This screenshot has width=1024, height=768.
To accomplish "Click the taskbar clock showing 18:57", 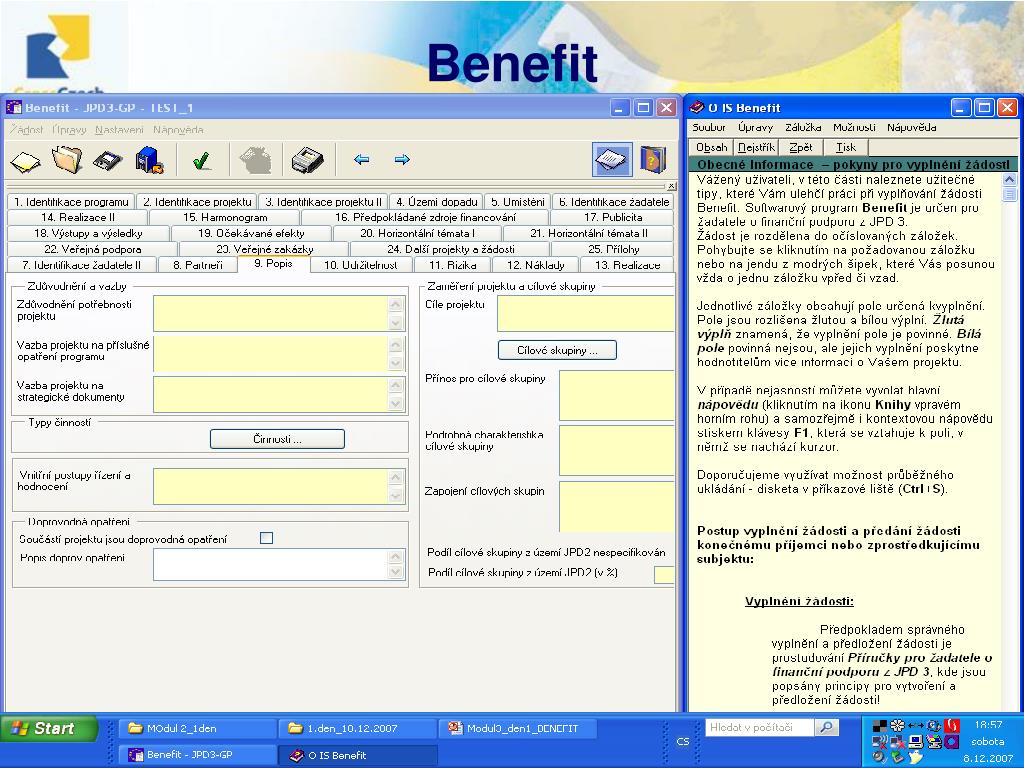I will coord(988,724).
